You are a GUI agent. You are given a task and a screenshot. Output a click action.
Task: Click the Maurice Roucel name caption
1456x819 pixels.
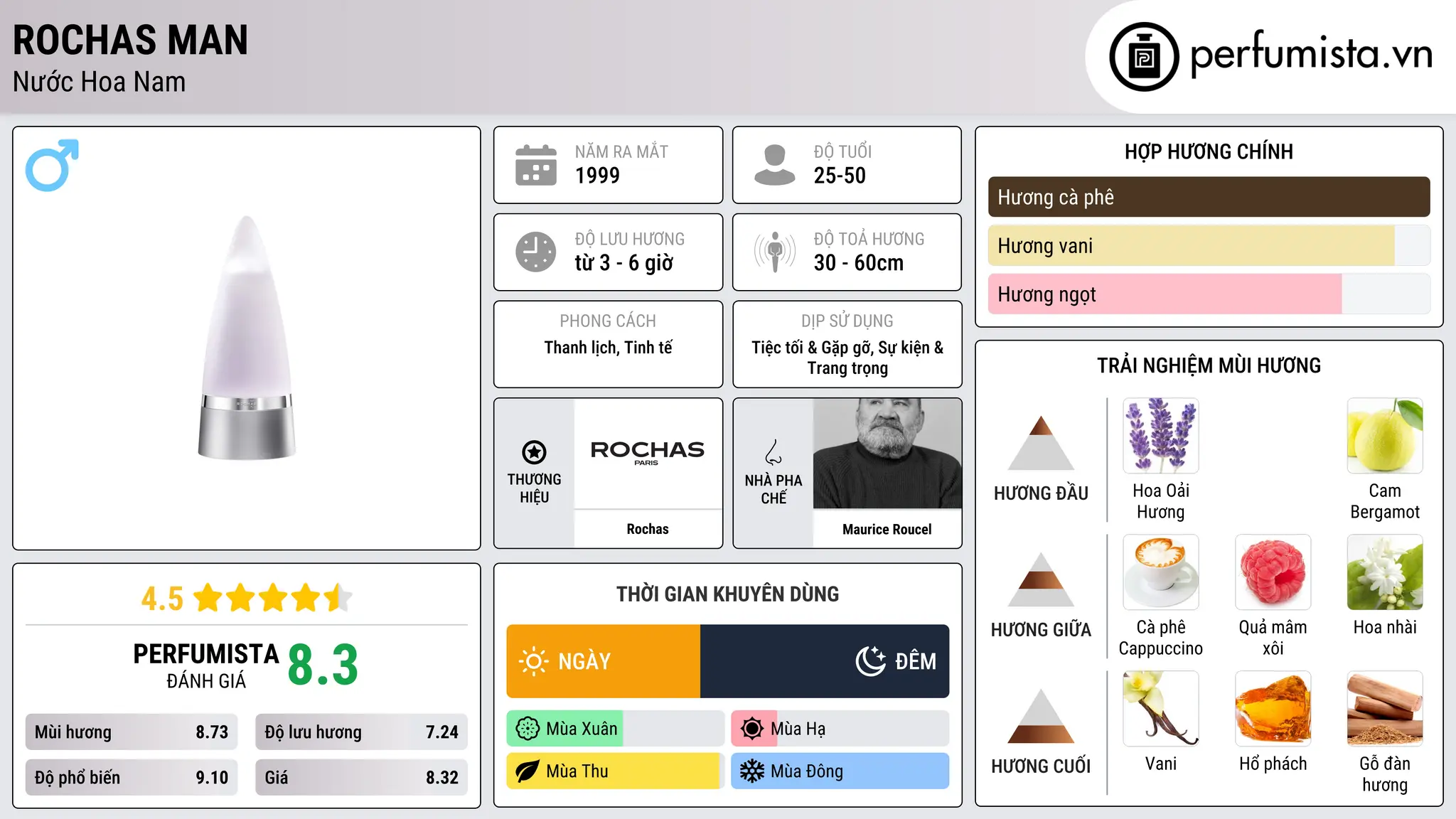click(887, 529)
